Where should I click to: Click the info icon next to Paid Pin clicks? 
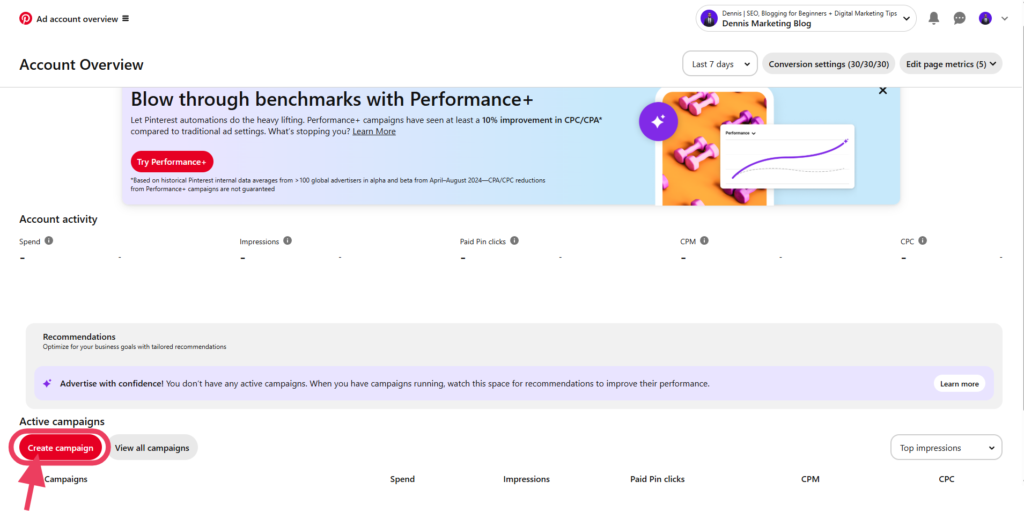coord(515,240)
